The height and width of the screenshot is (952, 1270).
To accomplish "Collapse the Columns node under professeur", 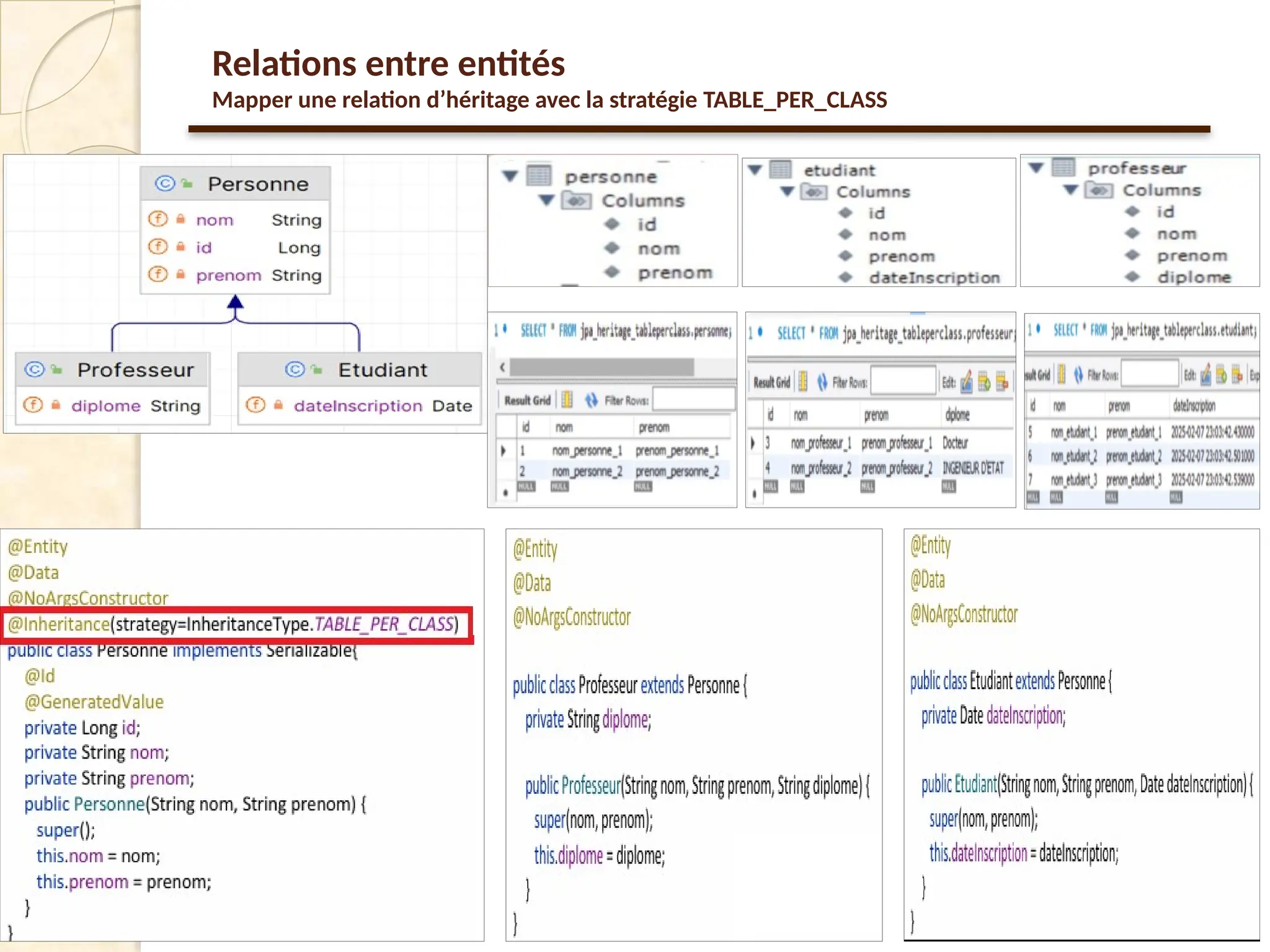I will pos(1071,190).
